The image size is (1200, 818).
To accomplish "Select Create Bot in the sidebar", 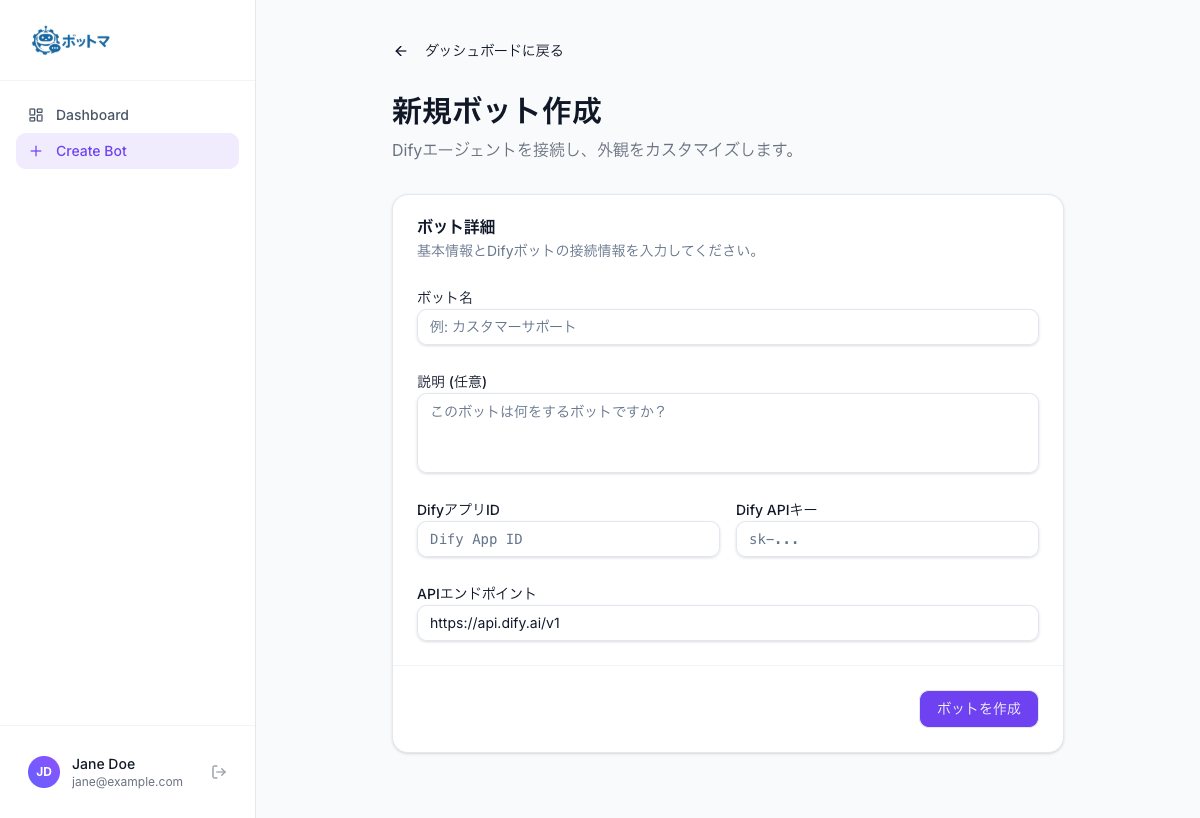I will click(x=90, y=150).
